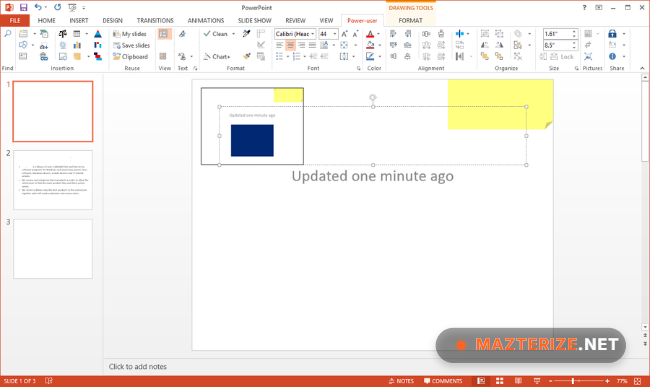Save the presentation from quick access toolbar

coord(24,7)
